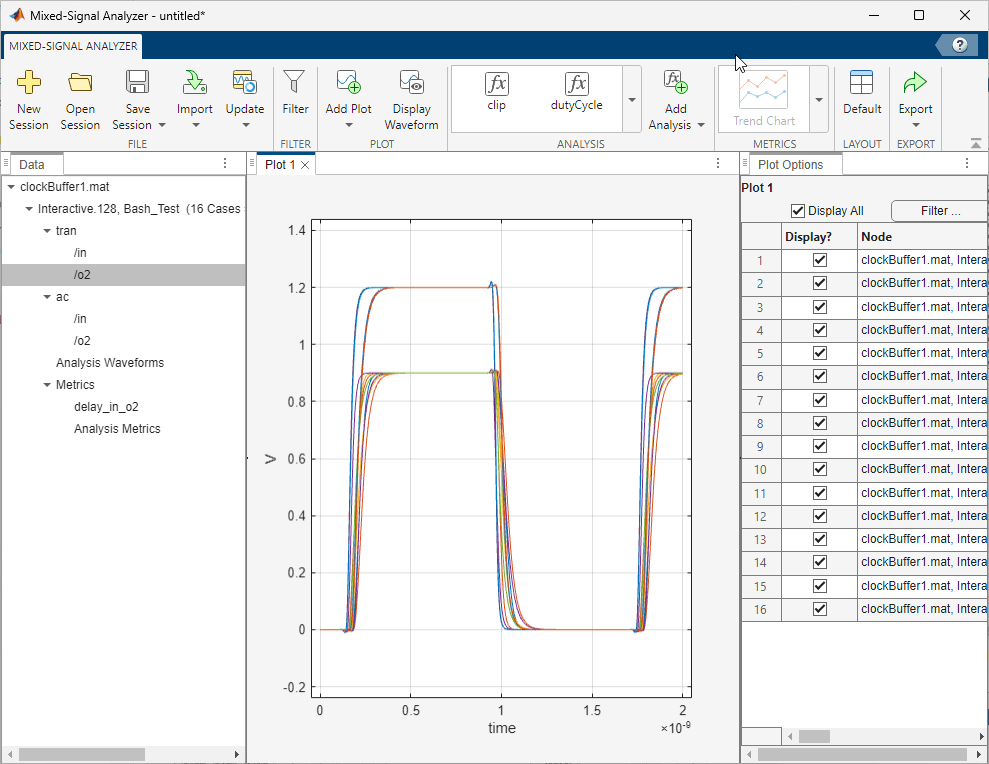The image size is (989, 764).
Task: Toggle Display checkbox for row 1
Action: pyautogui.click(x=820, y=260)
